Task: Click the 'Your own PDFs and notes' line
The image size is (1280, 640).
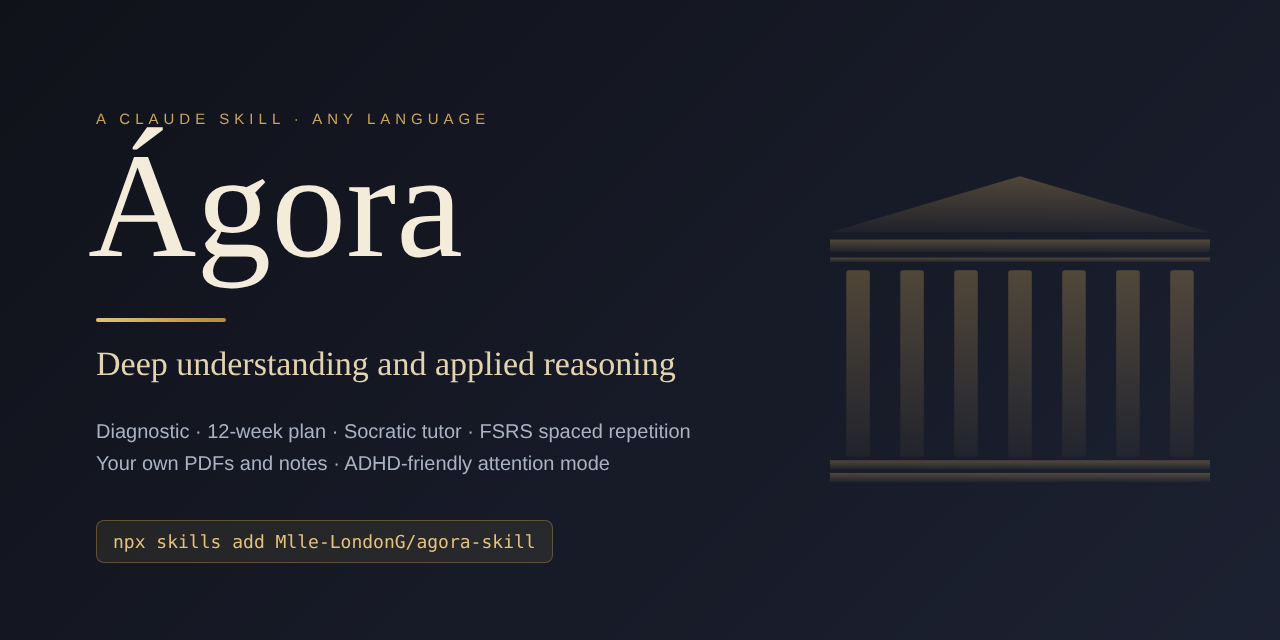Action: click(353, 463)
